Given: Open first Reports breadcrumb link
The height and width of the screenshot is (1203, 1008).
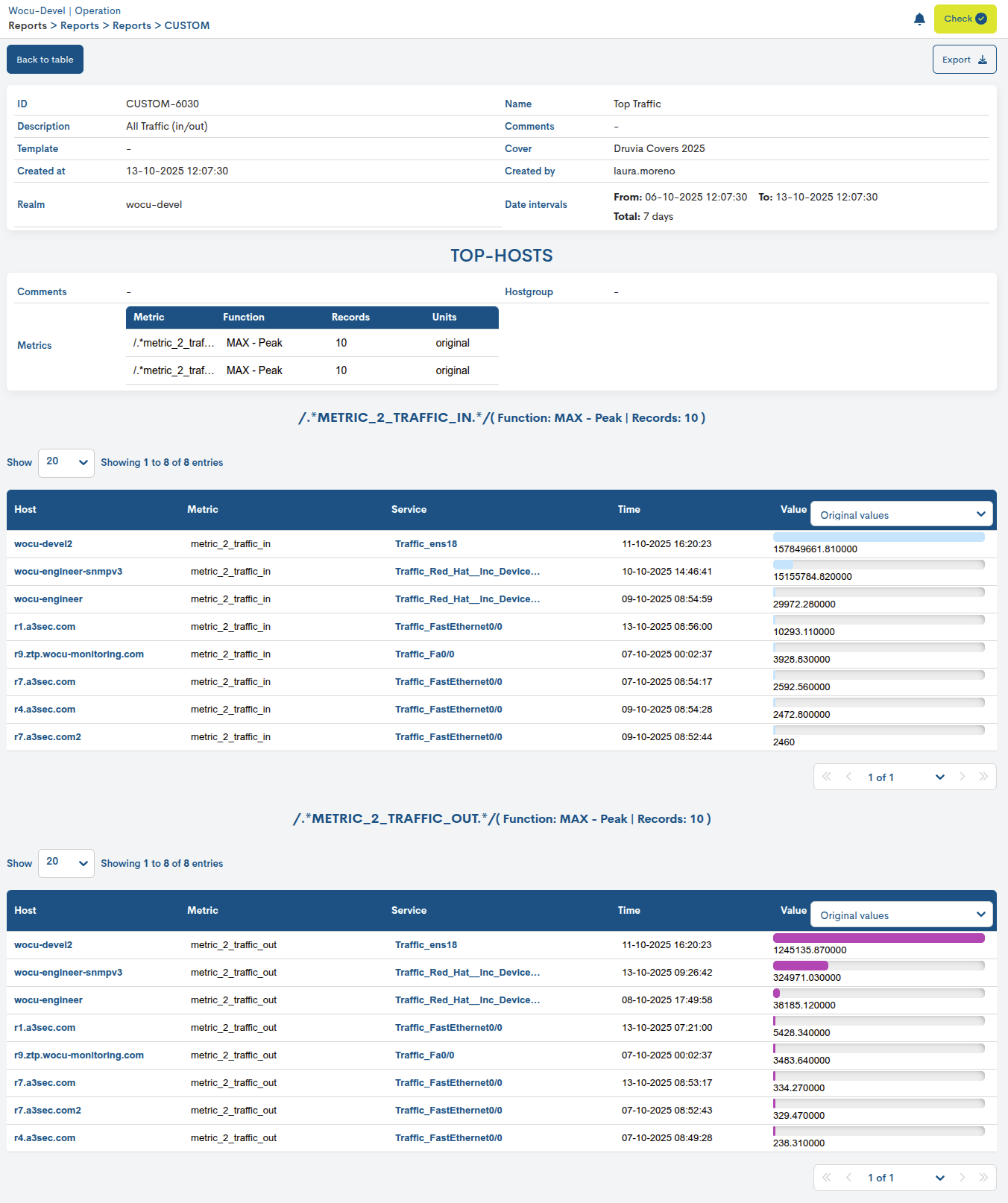Looking at the screenshot, I should pos(28,25).
